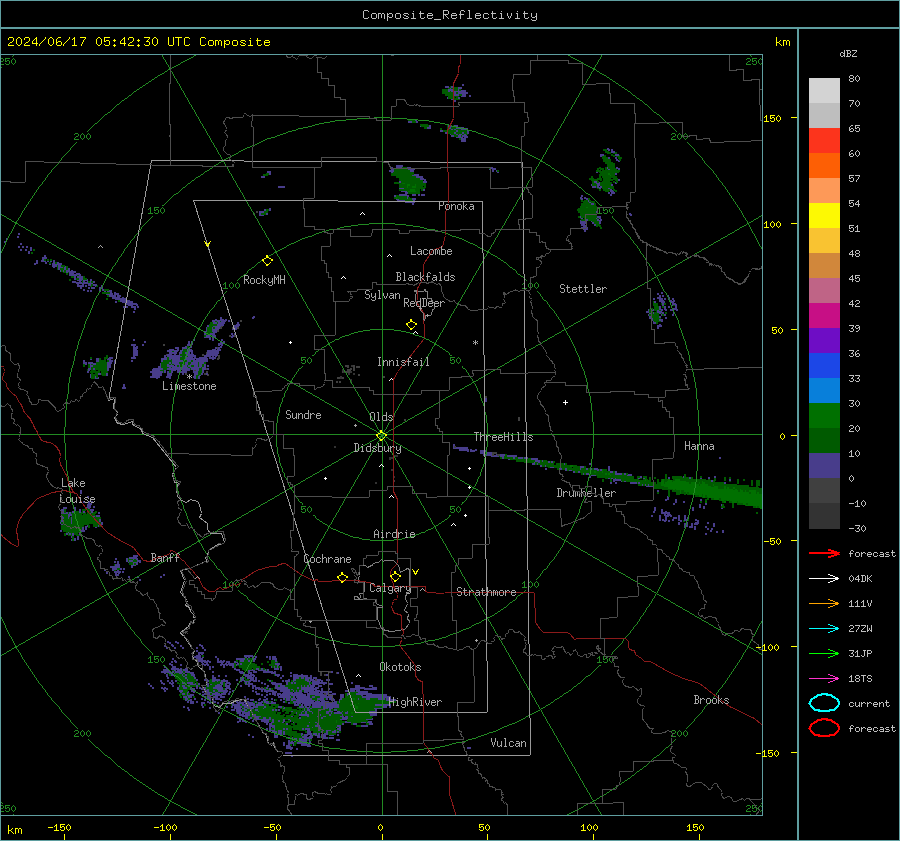Viewport: 900px width, 841px height.
Task: Click the Lake Louise label
Action: (78, 491)
